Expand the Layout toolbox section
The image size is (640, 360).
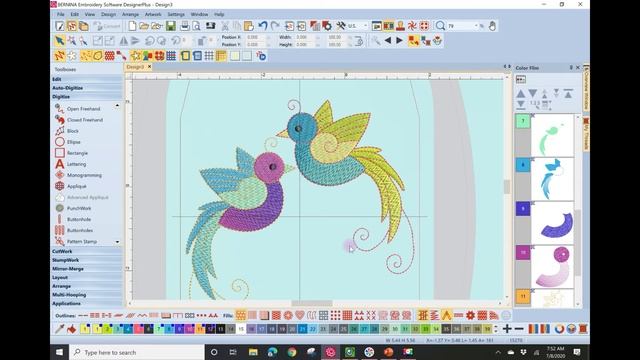[x=87, y=278]
